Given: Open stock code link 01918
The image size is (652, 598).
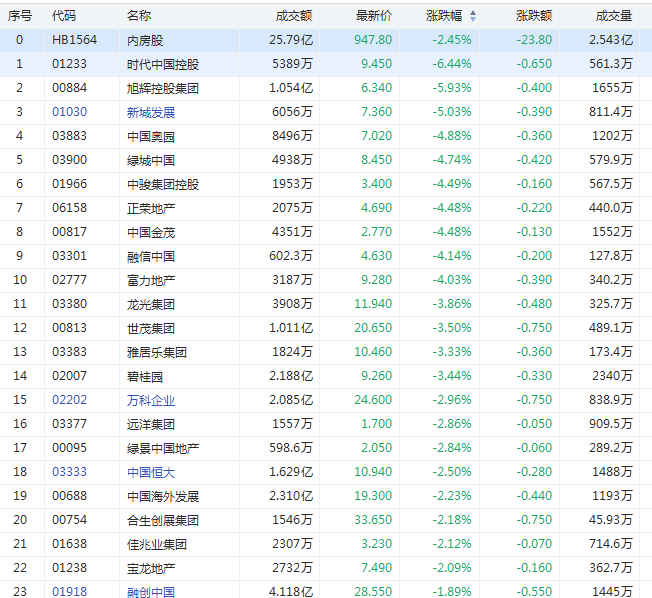Looking at the screenshot, I should point(69,591).
